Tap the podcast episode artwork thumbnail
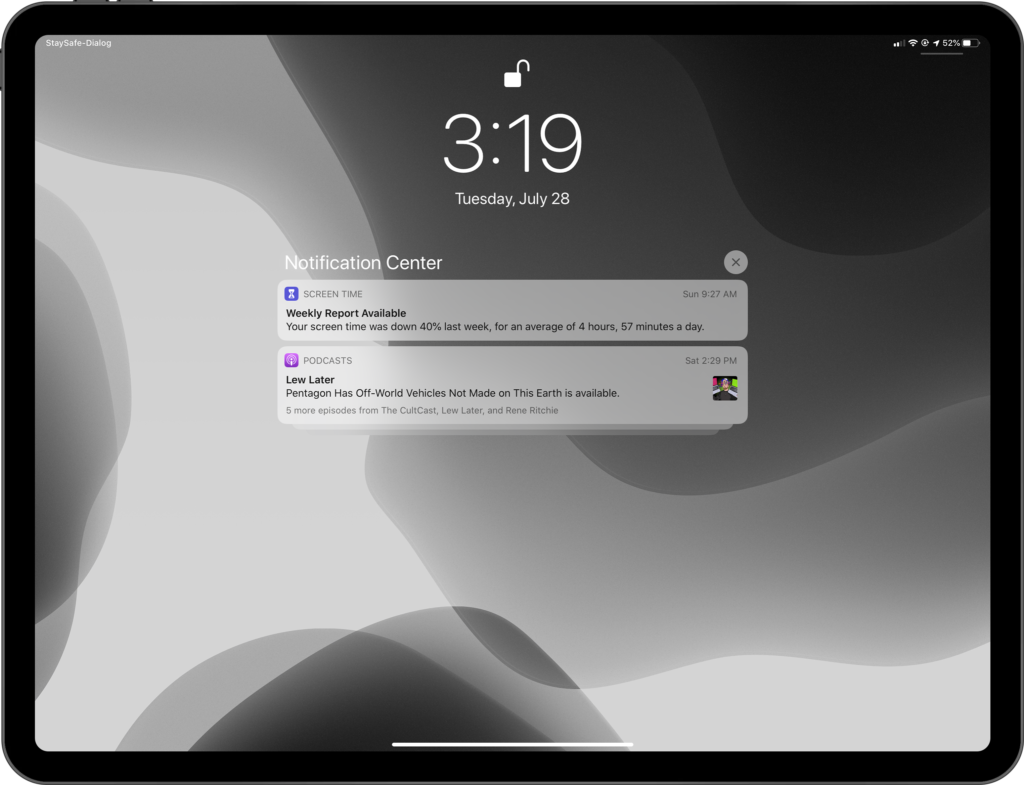The height and width of the screenshot is (785, 1024). 725,388
